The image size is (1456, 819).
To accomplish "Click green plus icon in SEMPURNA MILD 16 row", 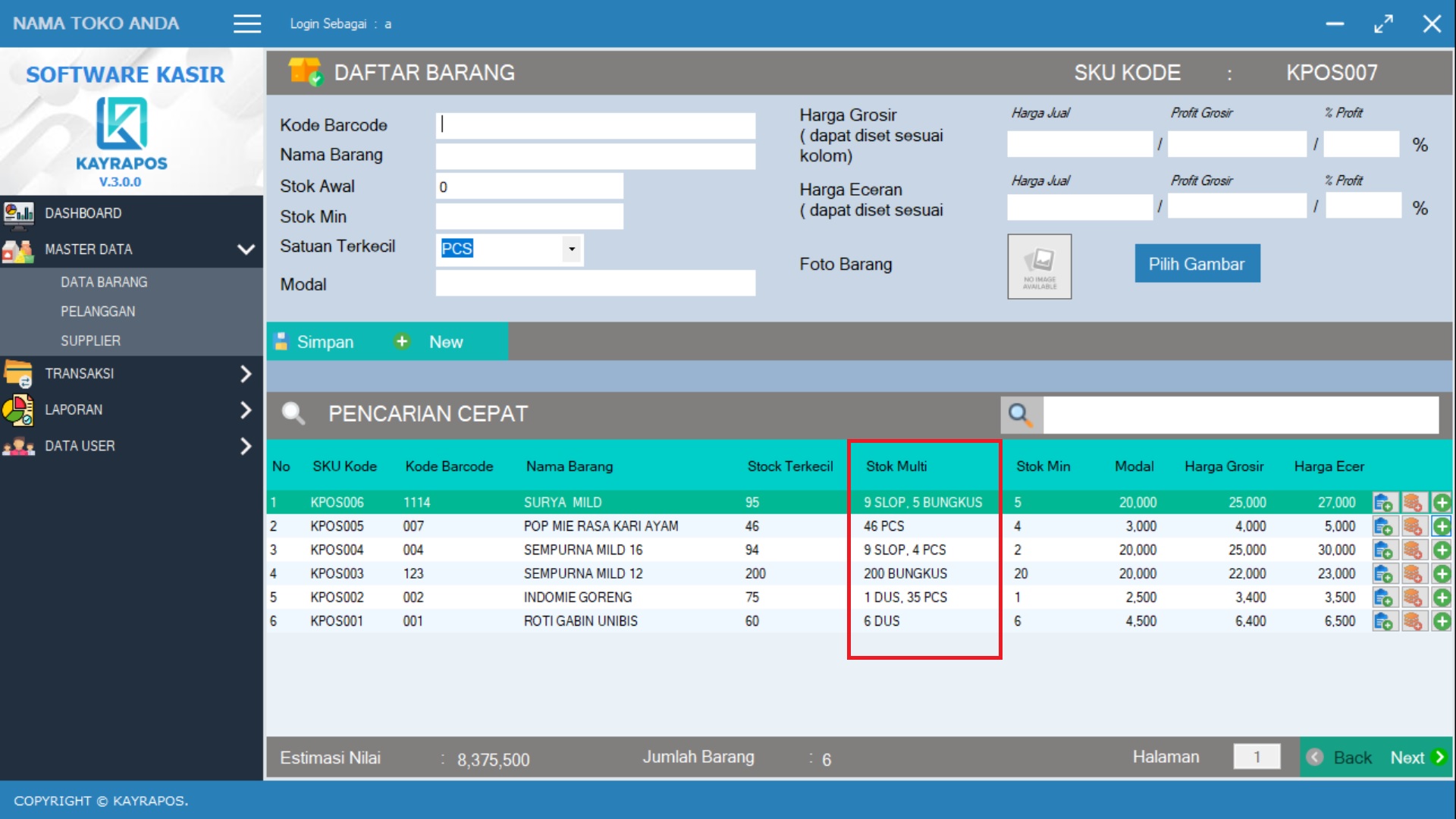I will click(1442, 550).
